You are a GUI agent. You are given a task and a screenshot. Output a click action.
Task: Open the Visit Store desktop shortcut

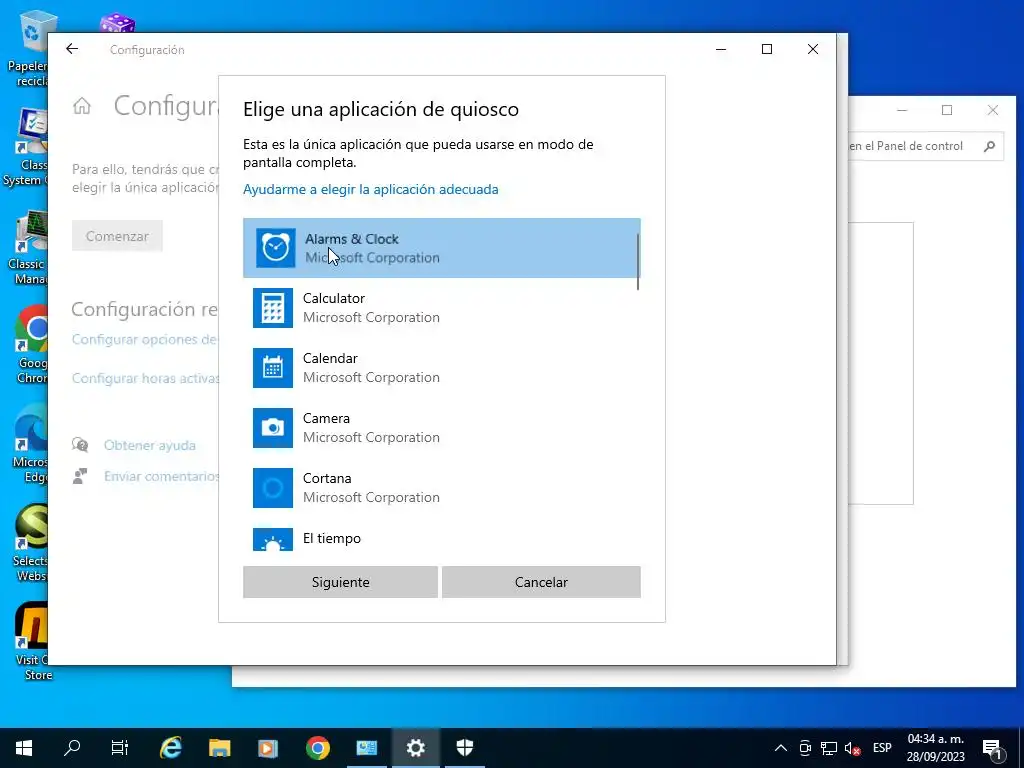33,642
